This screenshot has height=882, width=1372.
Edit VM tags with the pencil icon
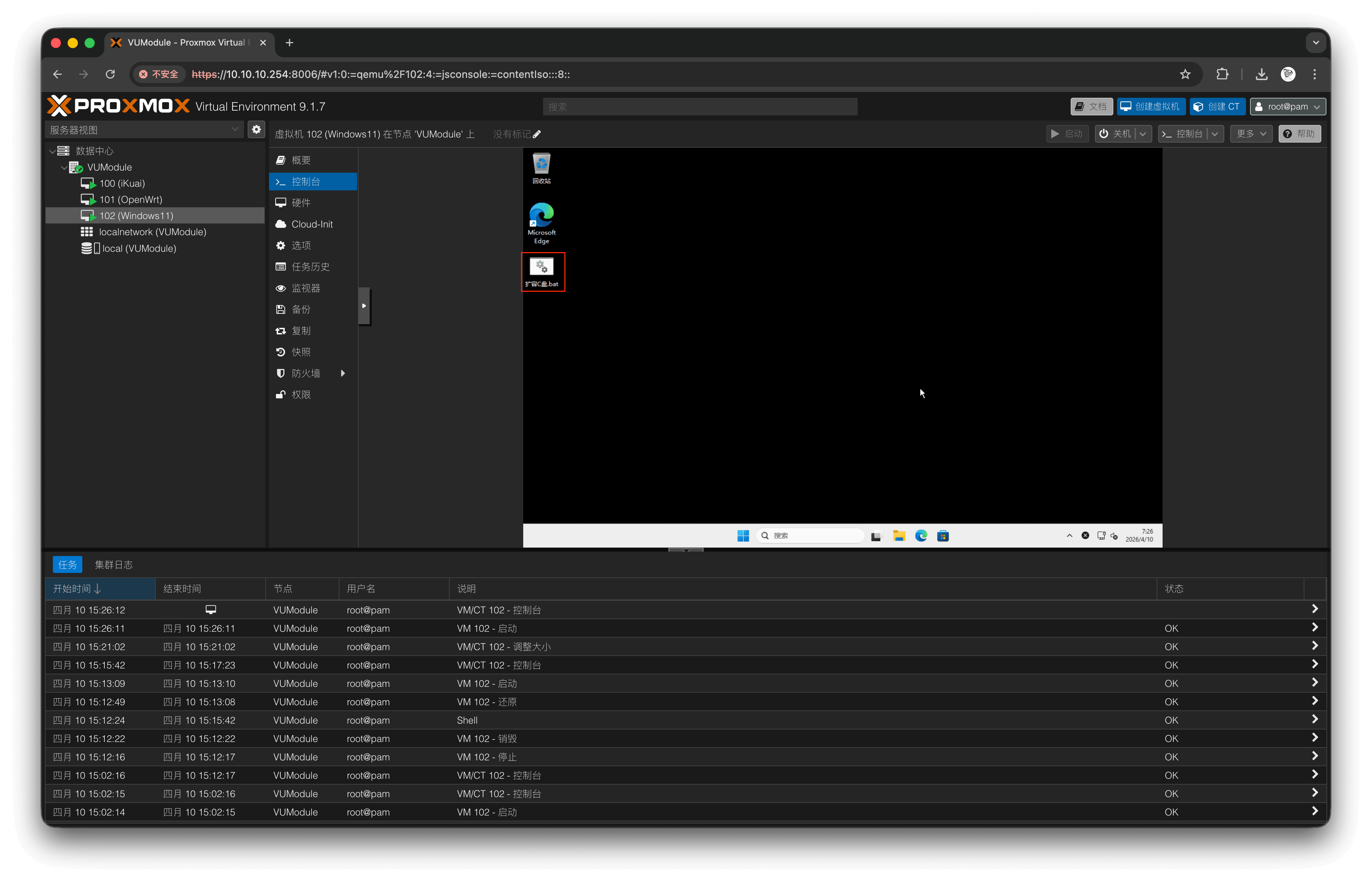pyautogui.click(x=536, y=134)
